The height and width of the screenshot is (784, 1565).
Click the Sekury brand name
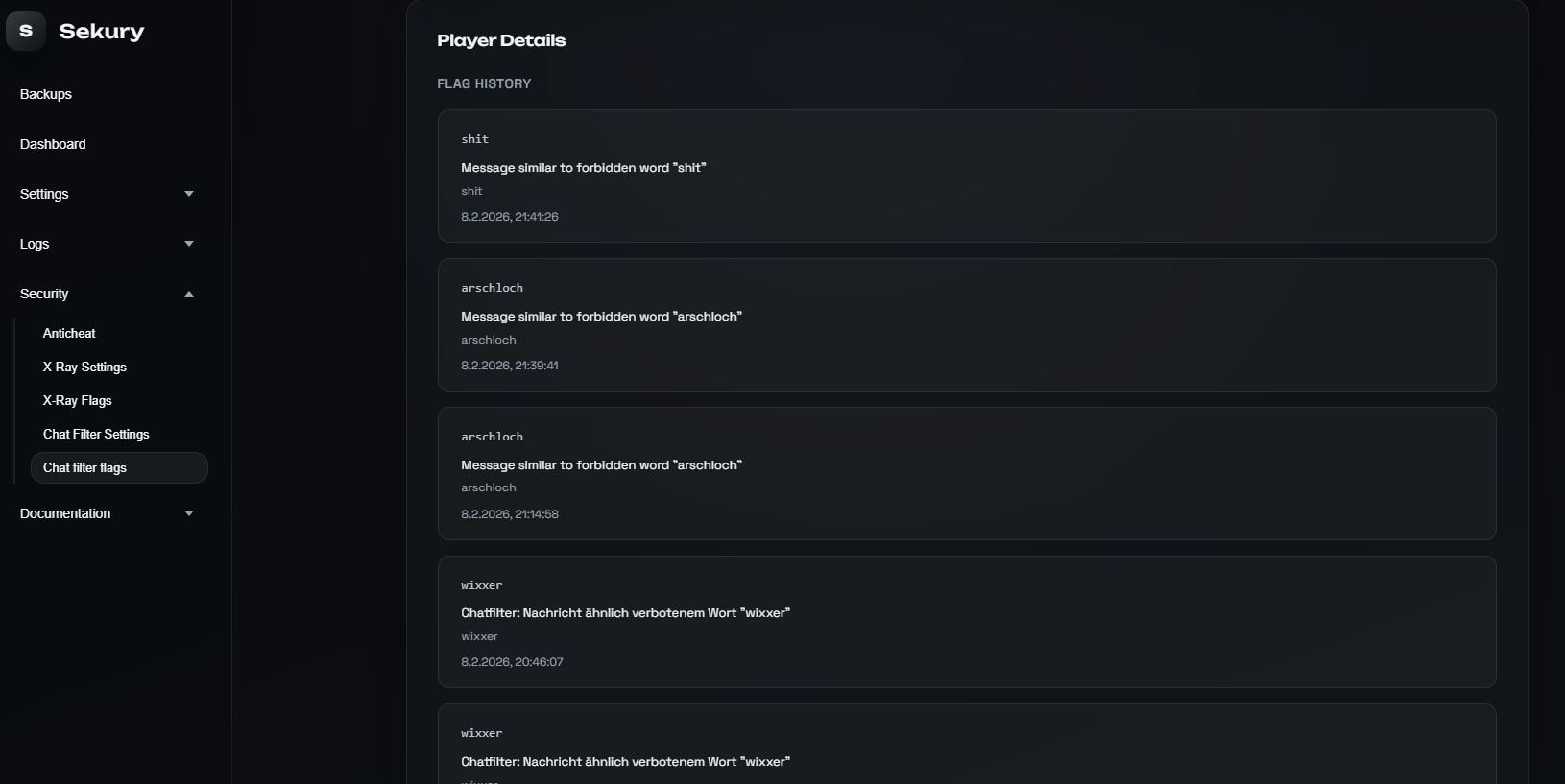pyautogui.click(x=102, y=31)
